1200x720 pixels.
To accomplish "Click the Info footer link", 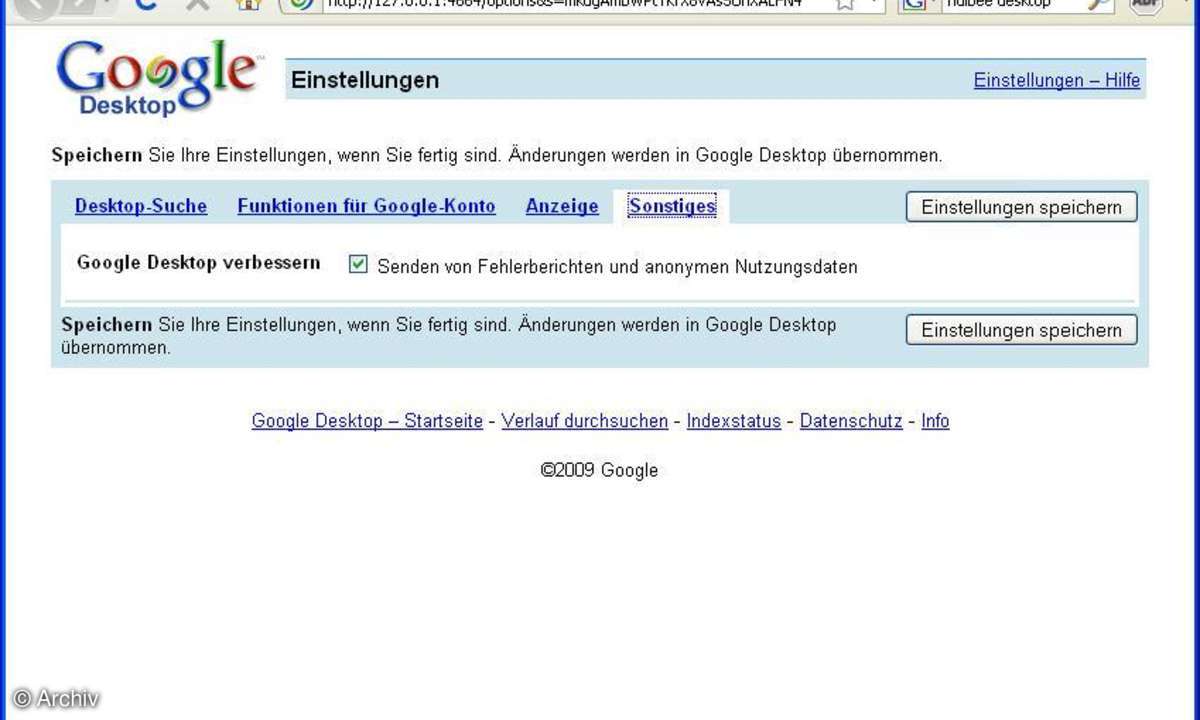I will click(935, 421).
